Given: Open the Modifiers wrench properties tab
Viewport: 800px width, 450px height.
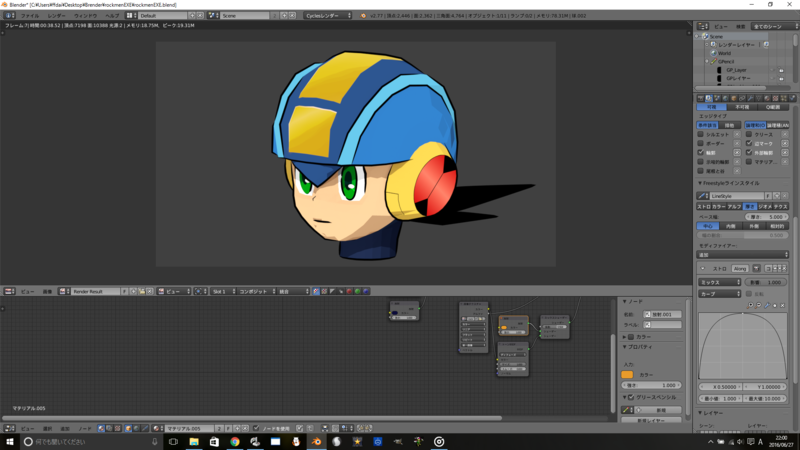Looking at the screenshot, I should [x=751, y=98].
